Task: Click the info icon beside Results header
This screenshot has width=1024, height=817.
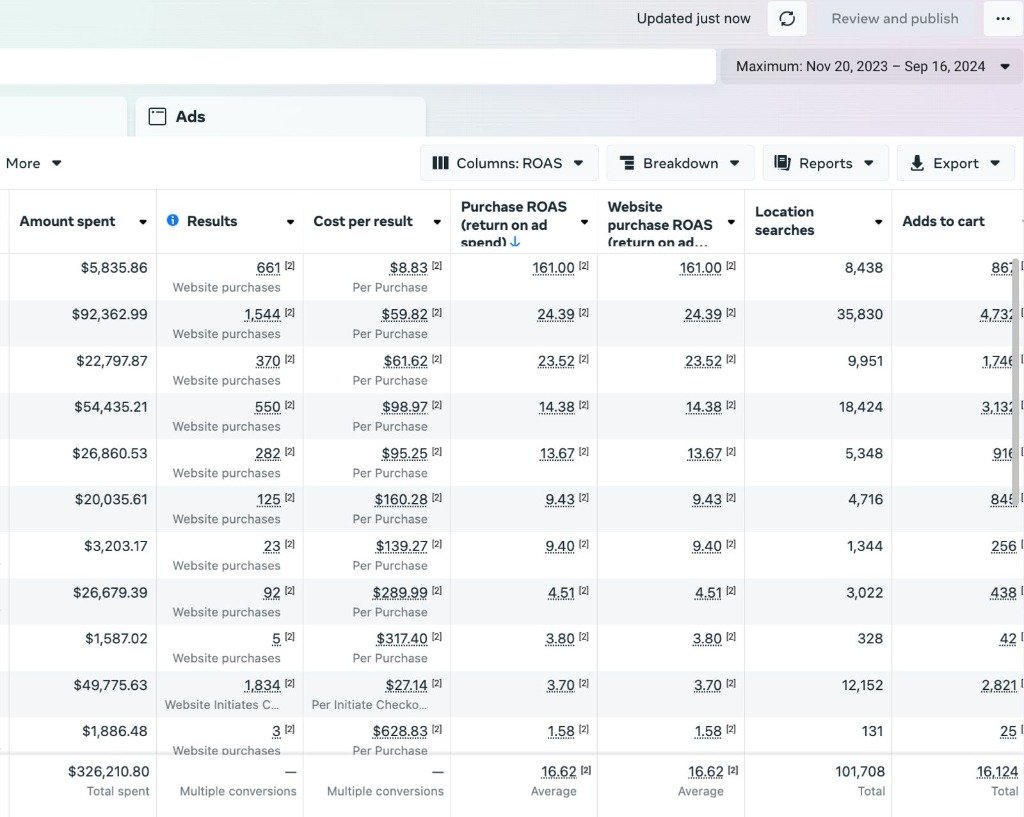Action: coord(172,220)
